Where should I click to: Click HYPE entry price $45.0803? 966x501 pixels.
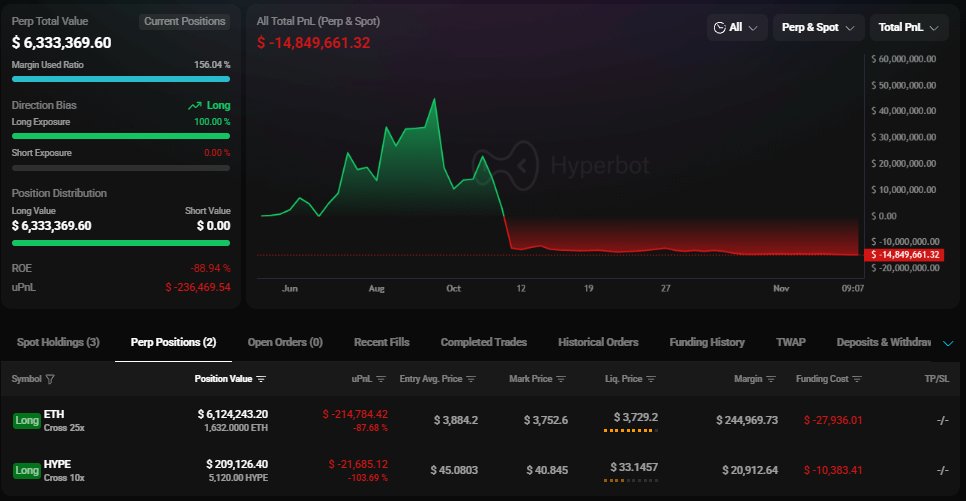tap(454, 470)
